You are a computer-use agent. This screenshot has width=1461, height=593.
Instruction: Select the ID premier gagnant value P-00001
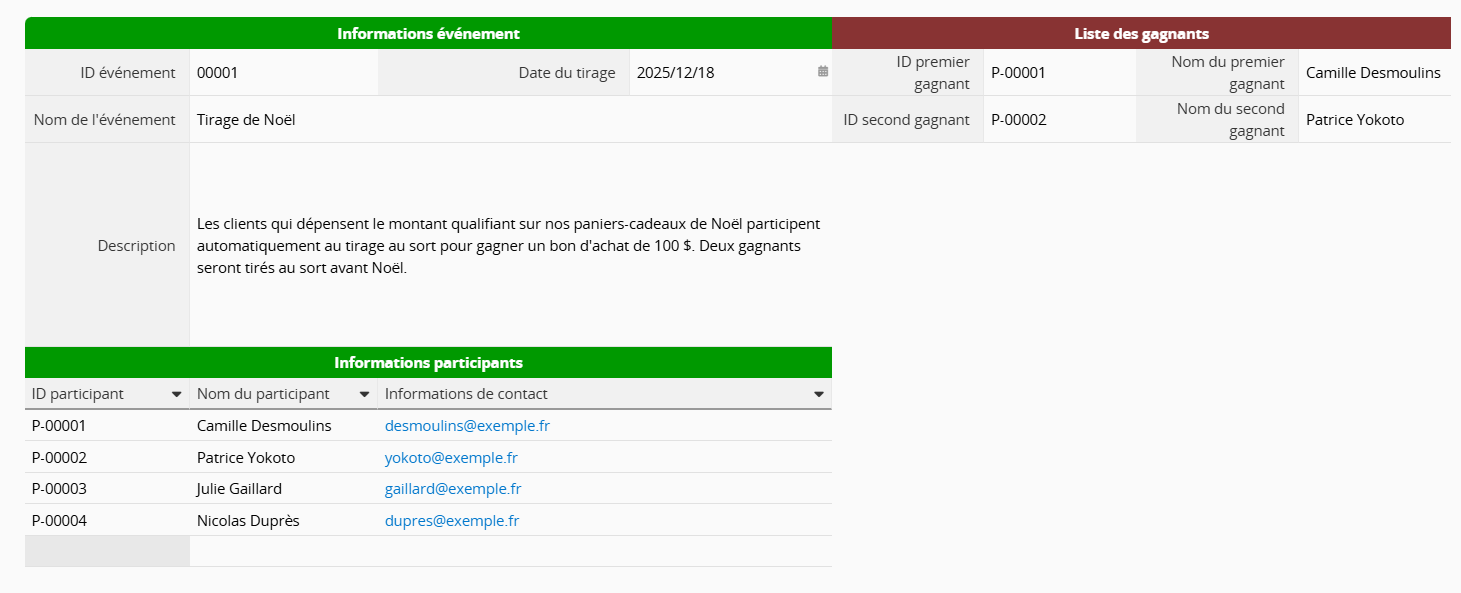(1060, 72)
